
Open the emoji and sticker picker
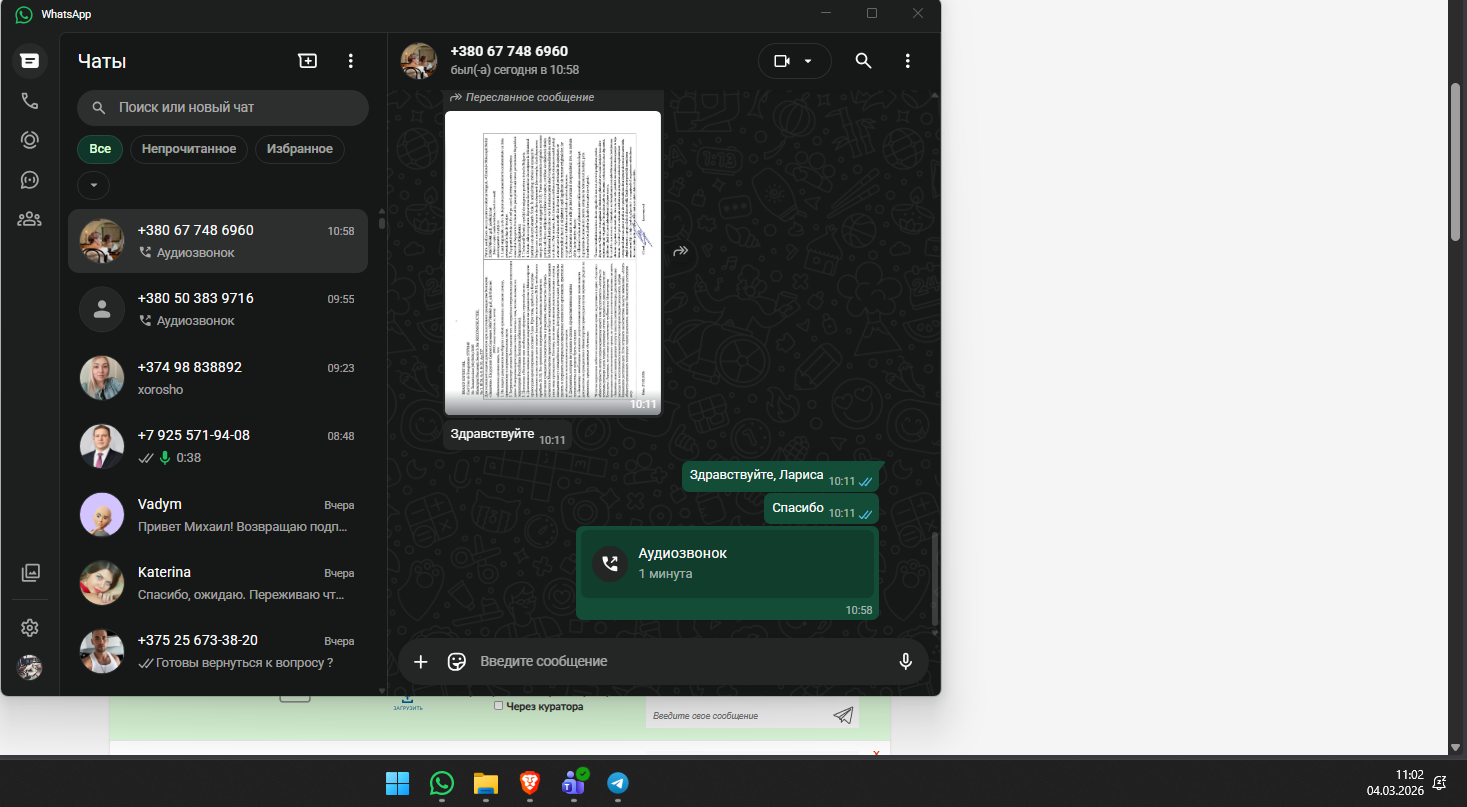tap(457, 661)
